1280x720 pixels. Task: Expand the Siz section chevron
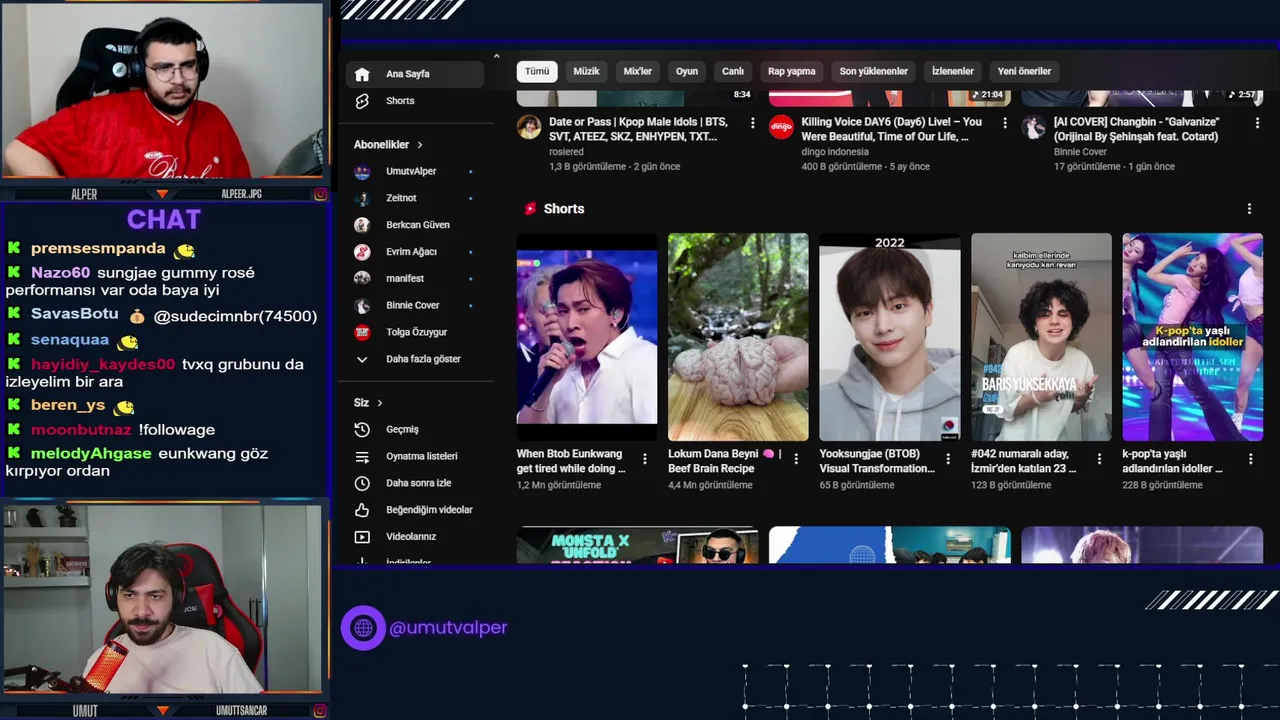380,403
